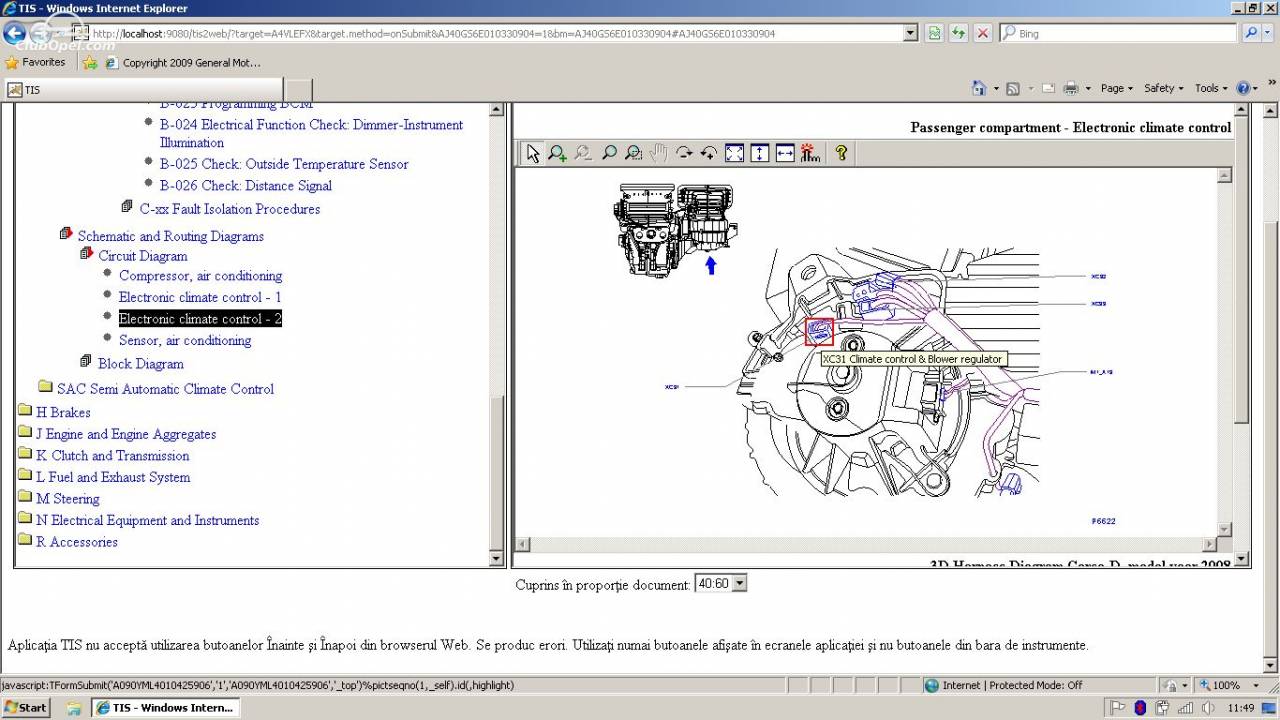1280x720 pixels.
Task: Click the Start button on taskbar
Action: pyautogui.click(x=26, y=708)
